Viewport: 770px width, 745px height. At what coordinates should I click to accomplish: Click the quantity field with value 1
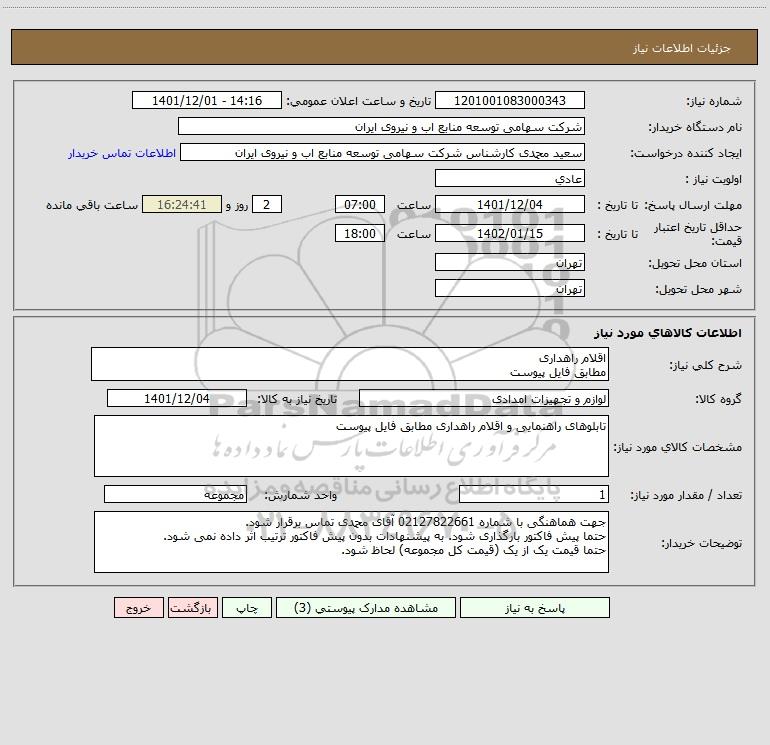534,494
